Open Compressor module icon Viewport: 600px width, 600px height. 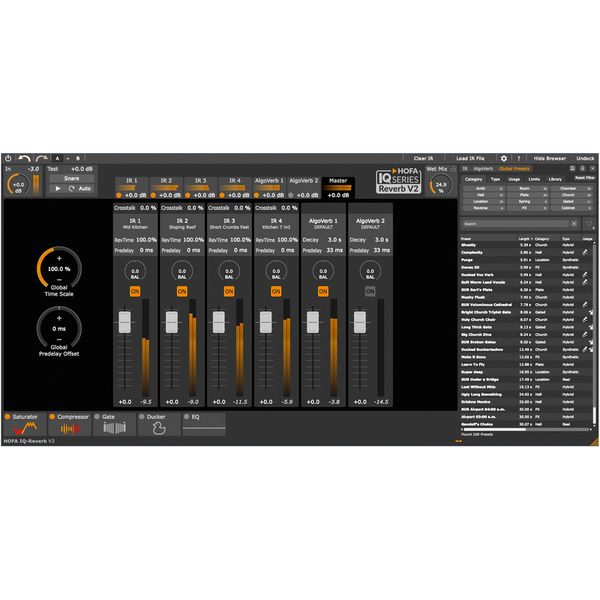(x=70, y=429)
